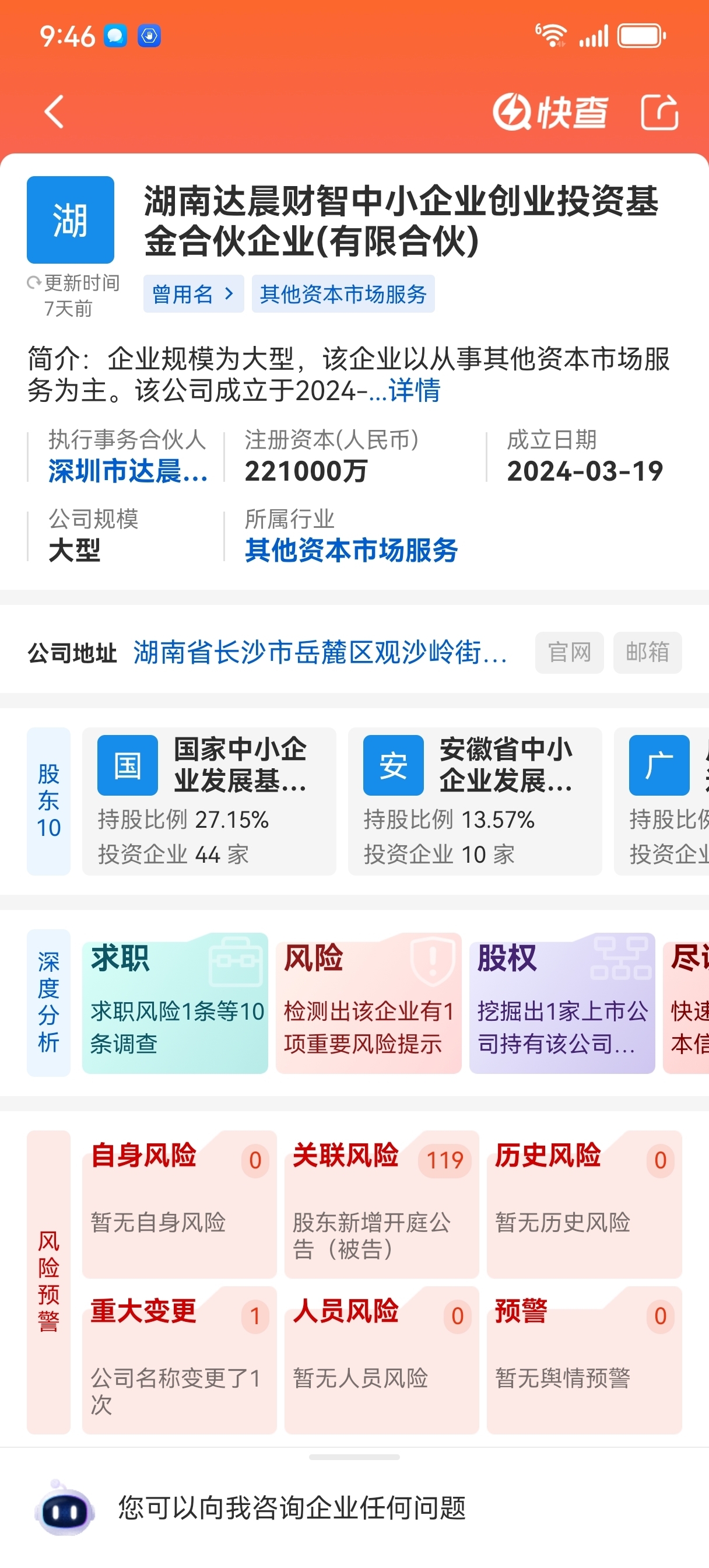Tap the 安 shareholder logo icon

coord(393,765)
